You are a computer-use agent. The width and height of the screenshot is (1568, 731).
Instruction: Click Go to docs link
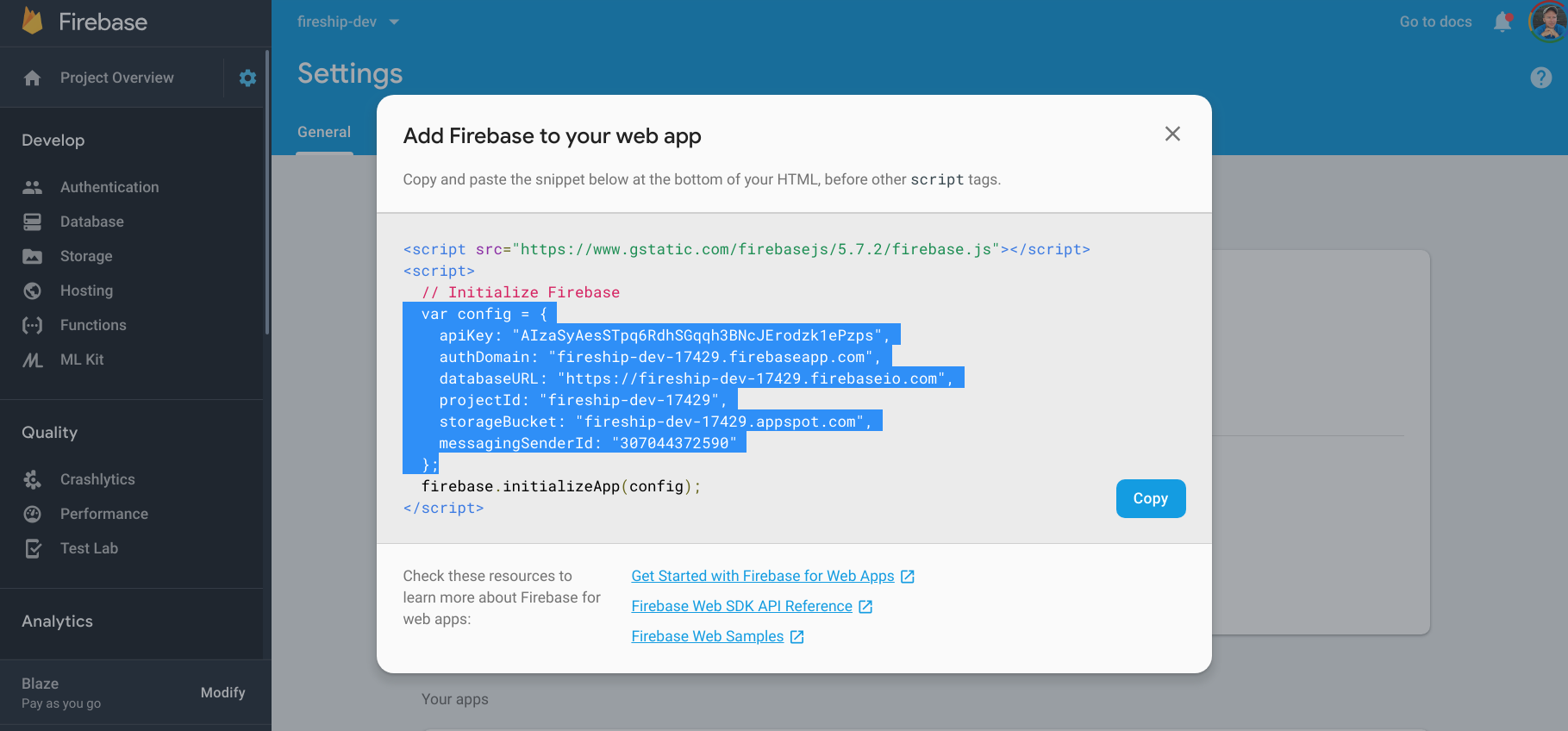(1435, 22)
